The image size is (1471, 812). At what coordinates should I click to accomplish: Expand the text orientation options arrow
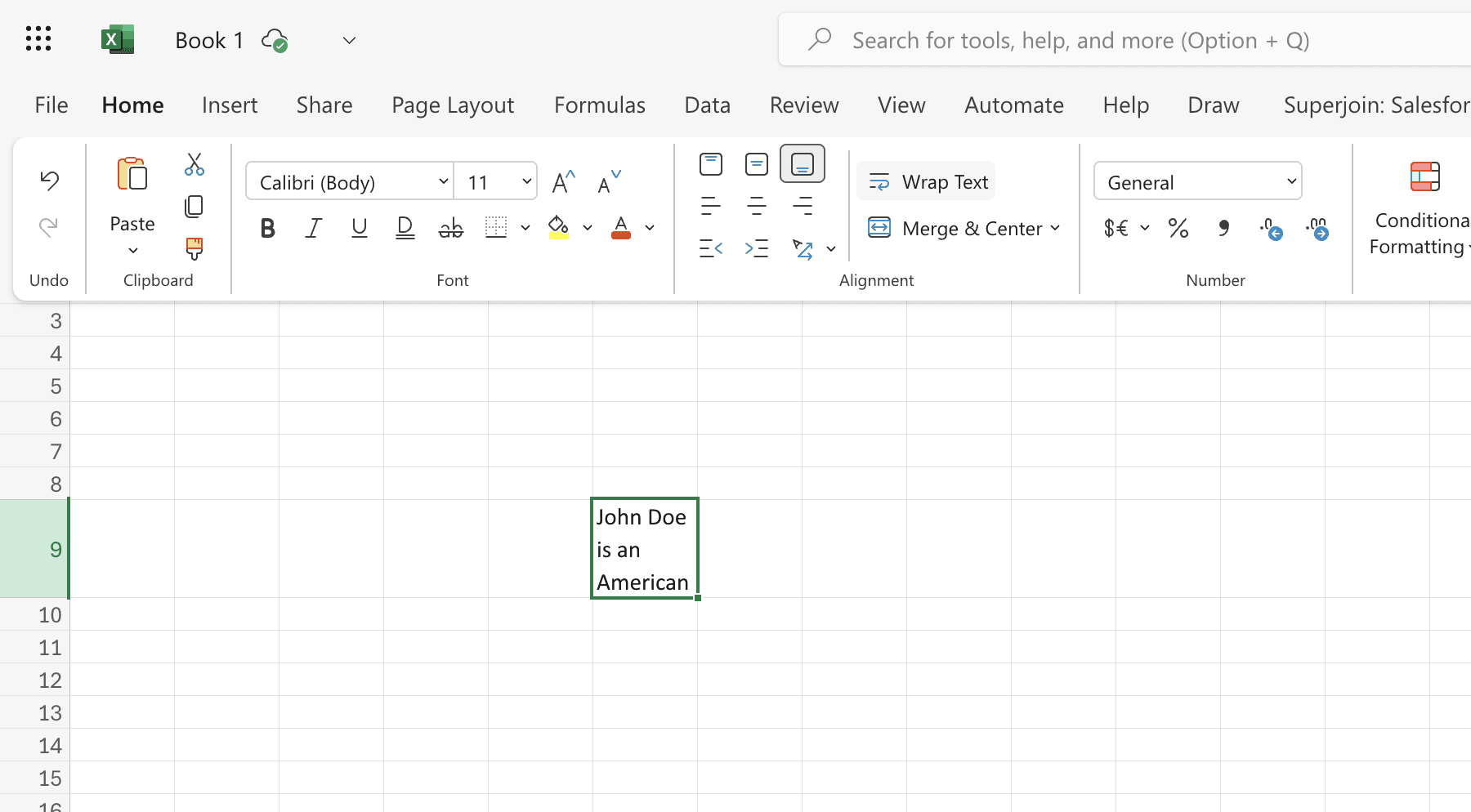(831, 248)
